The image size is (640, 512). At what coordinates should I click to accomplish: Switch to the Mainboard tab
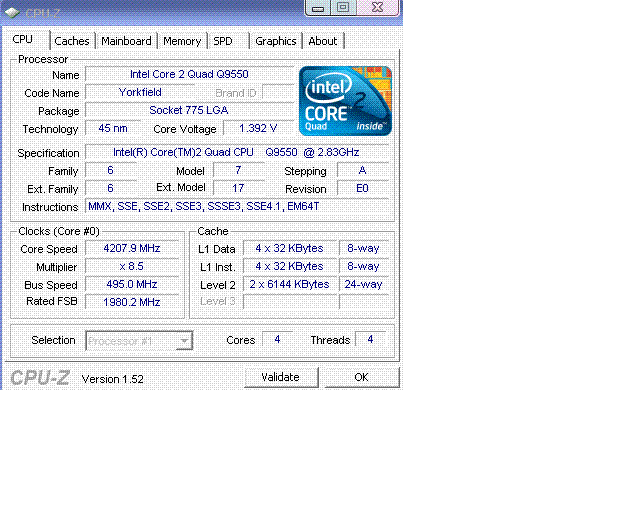(x=126, y=41)
